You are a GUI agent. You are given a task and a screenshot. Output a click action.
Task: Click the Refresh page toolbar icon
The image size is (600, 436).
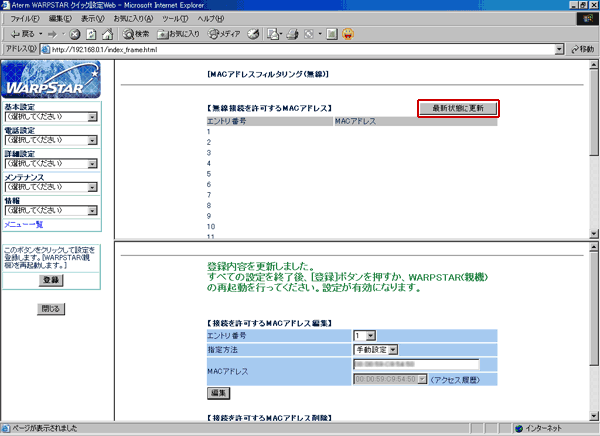point(91,33)
